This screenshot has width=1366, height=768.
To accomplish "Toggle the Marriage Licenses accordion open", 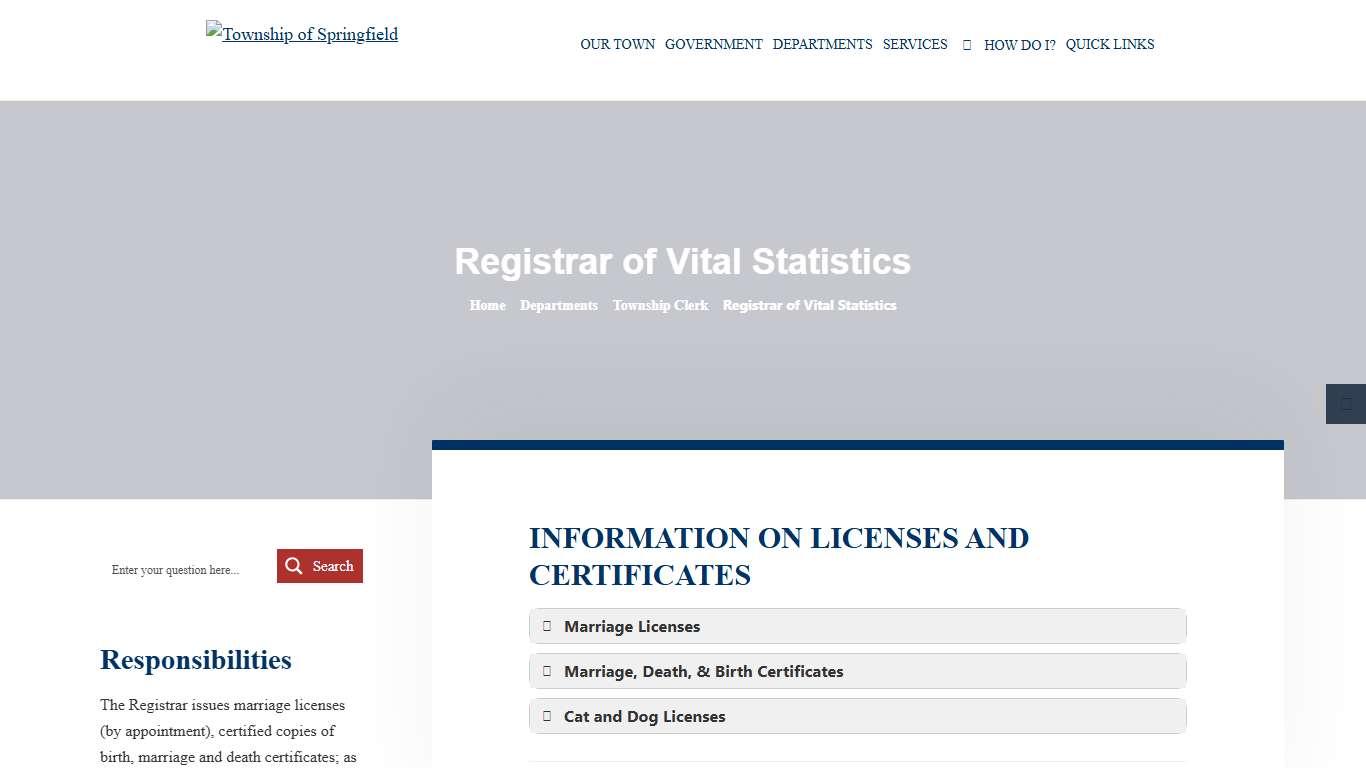I will (857, 626).
